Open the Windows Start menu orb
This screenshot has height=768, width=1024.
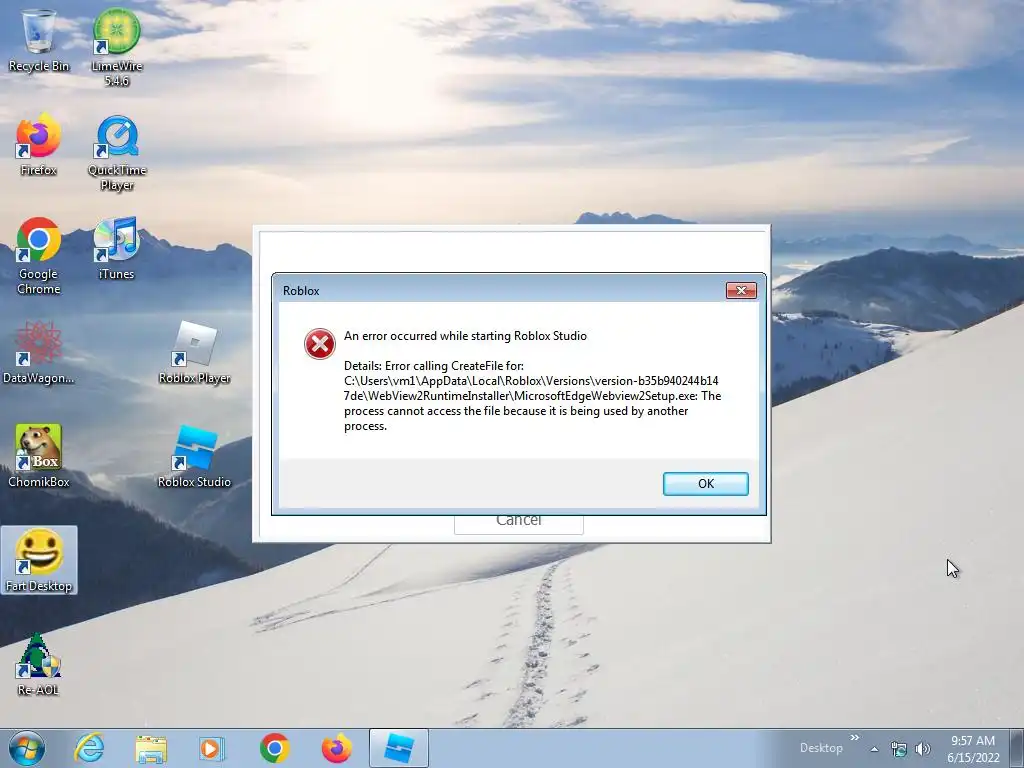(x=27, y=748)
